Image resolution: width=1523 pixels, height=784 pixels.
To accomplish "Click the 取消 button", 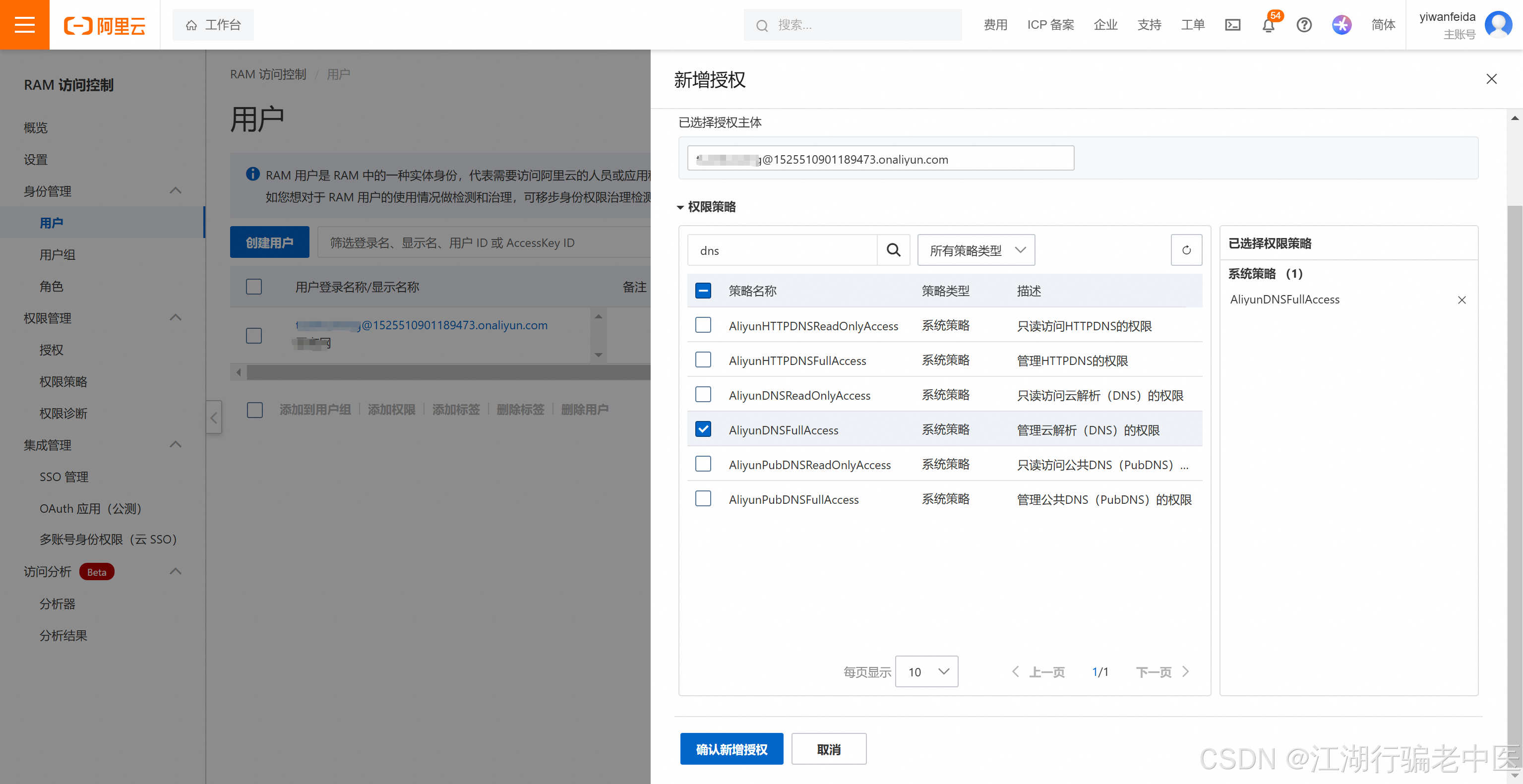I will tap(828, 749).
